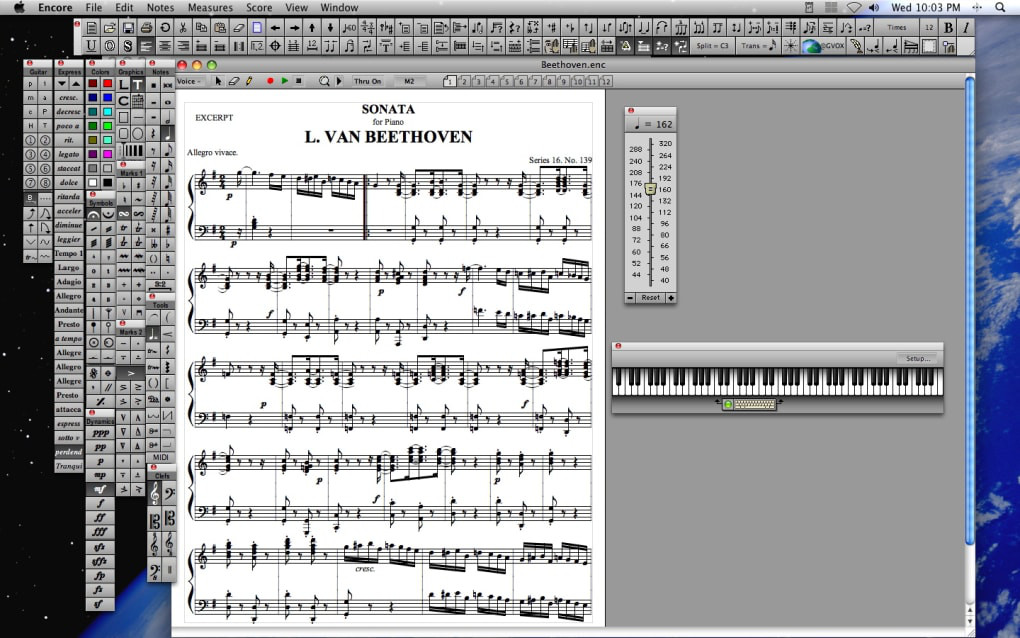Start recording with the red record button
The image size is (1020, 638).
(x=270, y=81)
